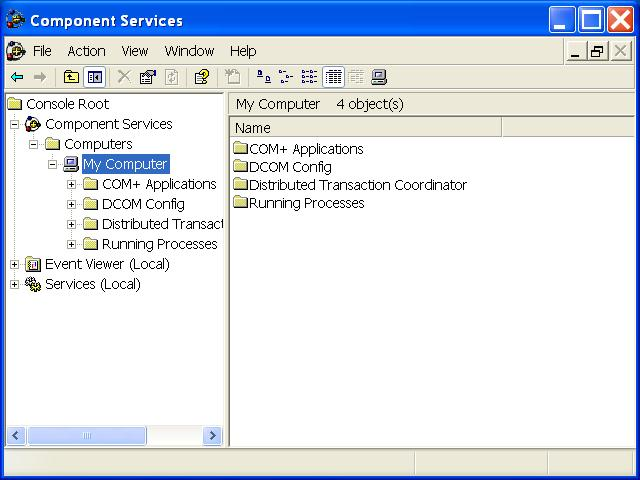Screen dimensions: 640x480
Task: Click the Refresh toolbar icon
Action: click(x=171, y=77)
